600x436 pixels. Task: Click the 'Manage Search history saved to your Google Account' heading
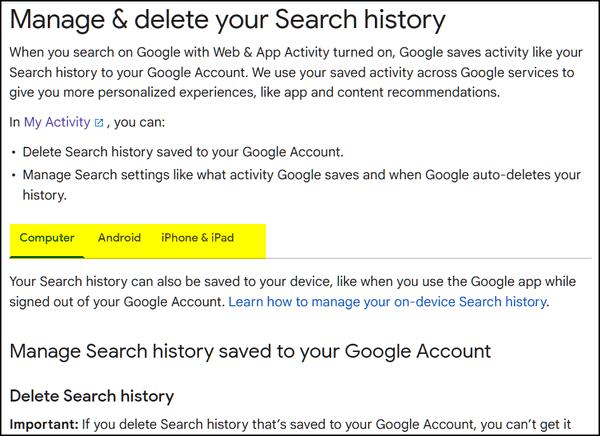click(x=250, y=351)
